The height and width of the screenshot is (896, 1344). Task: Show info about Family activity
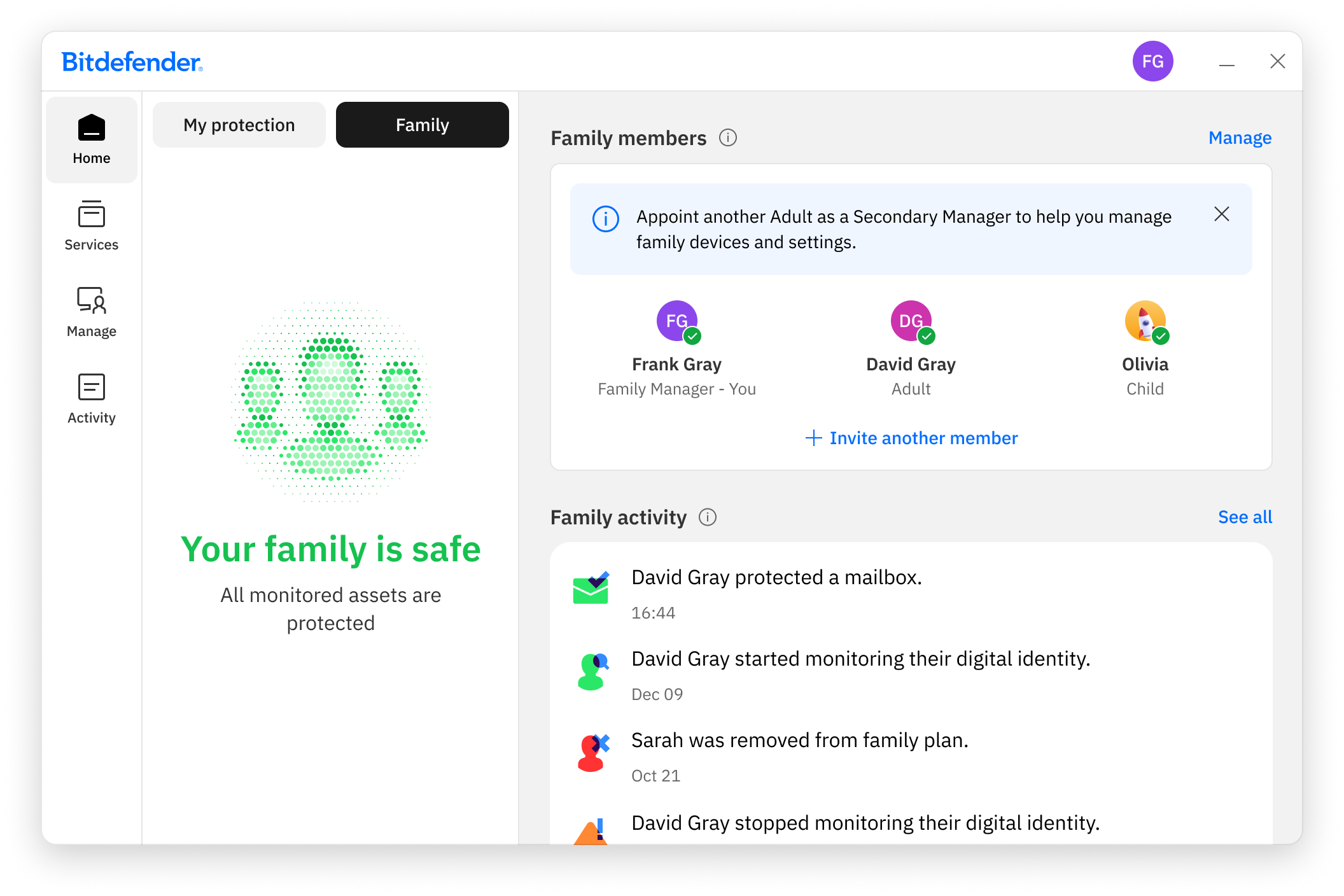[708, 517]
